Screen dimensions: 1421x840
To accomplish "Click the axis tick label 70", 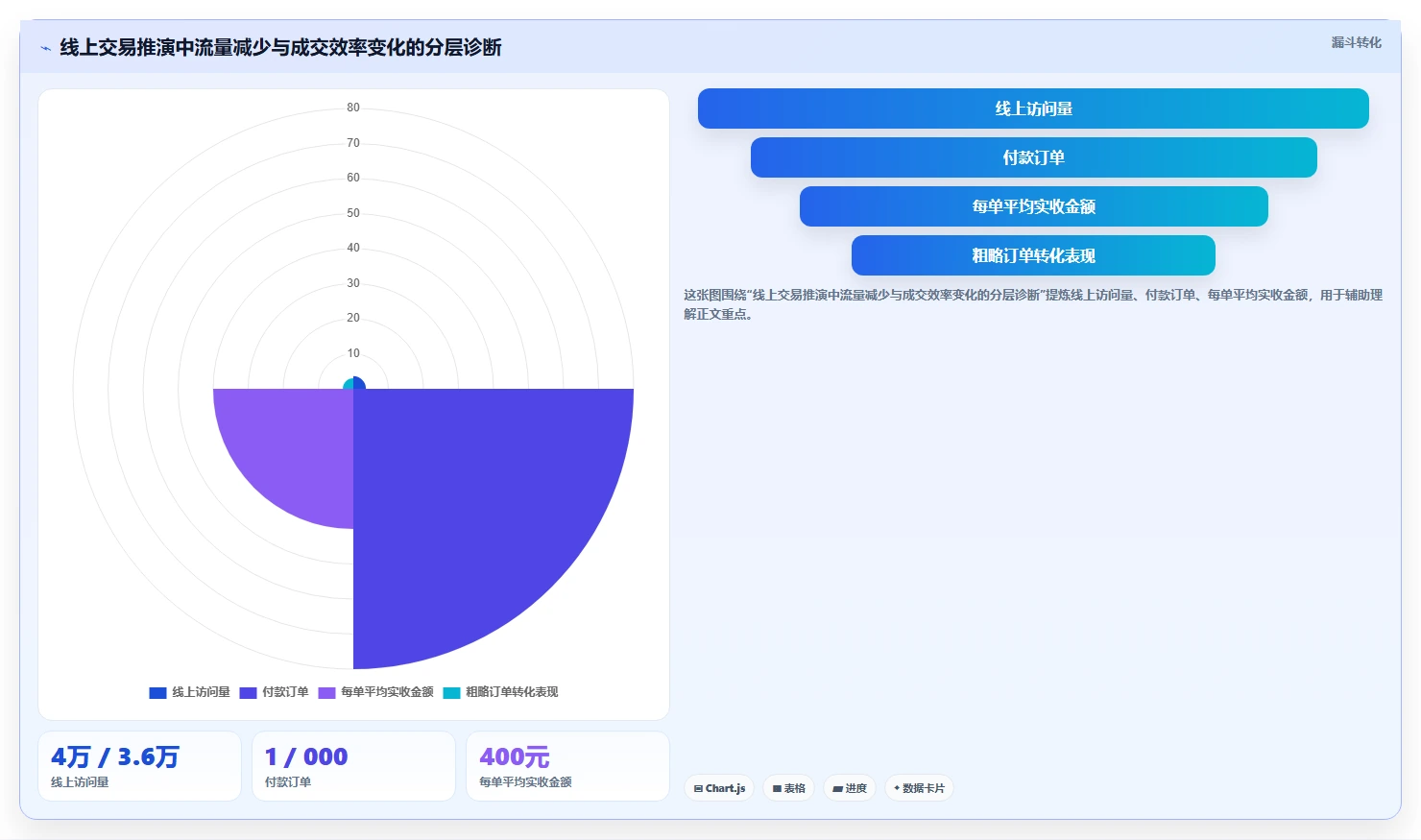I will pyautogui.click(x=353, y=143).
